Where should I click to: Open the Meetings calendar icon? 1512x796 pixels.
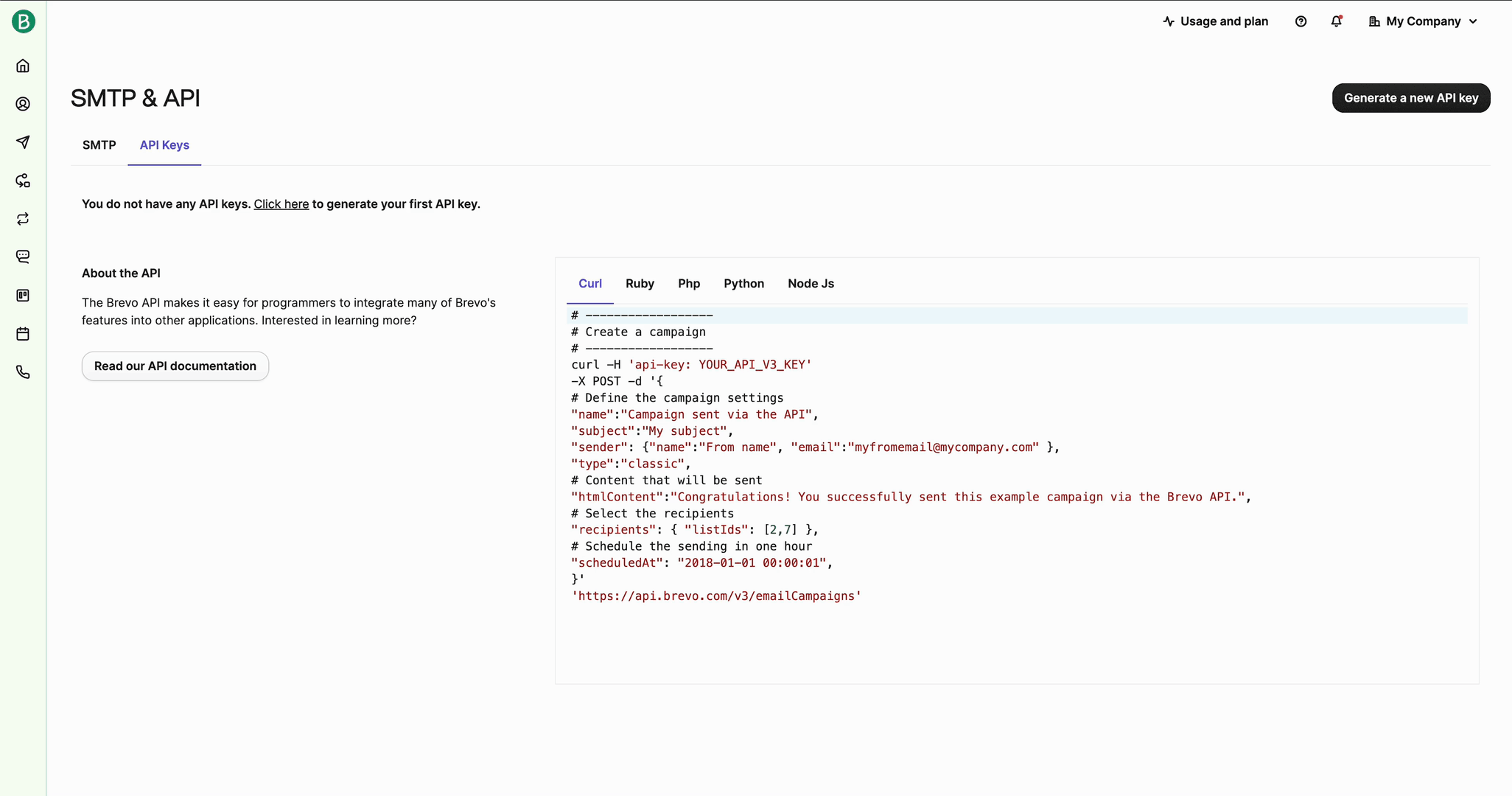[23, 334]
